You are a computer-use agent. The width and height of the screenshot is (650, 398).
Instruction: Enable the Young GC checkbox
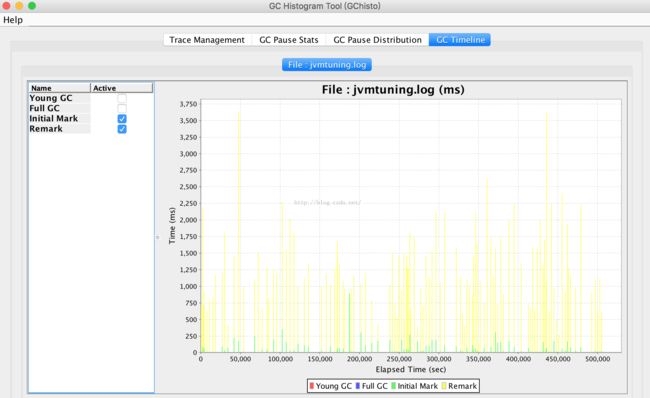(x=122, y=98)
